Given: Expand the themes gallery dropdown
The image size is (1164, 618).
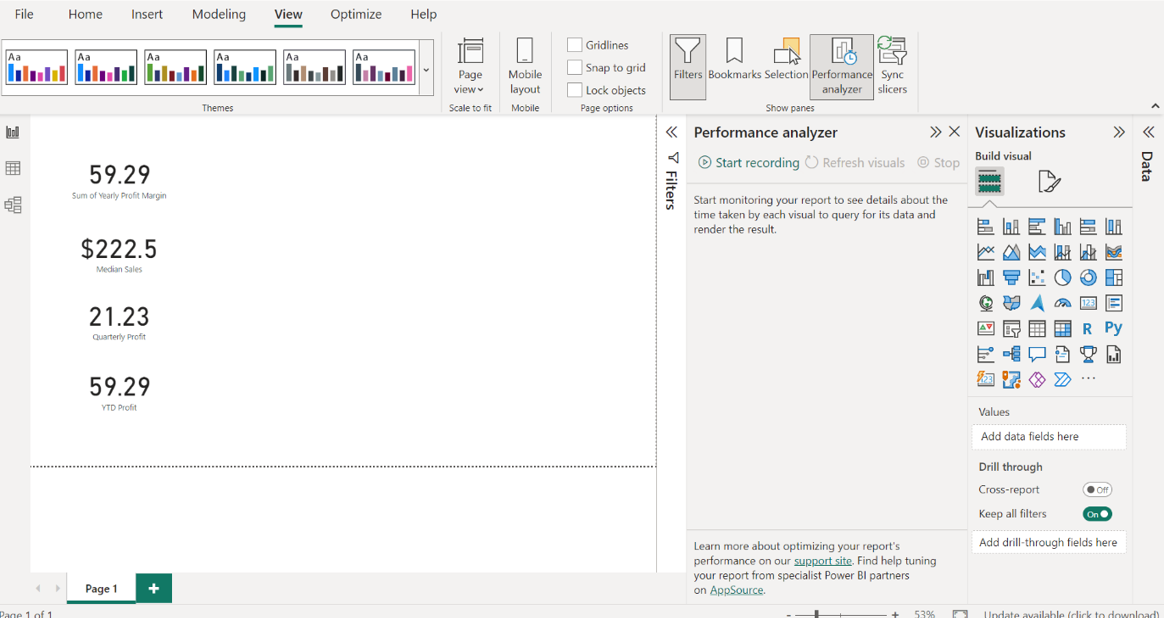Looking at the screenshot, I should (x=426, y=70).
